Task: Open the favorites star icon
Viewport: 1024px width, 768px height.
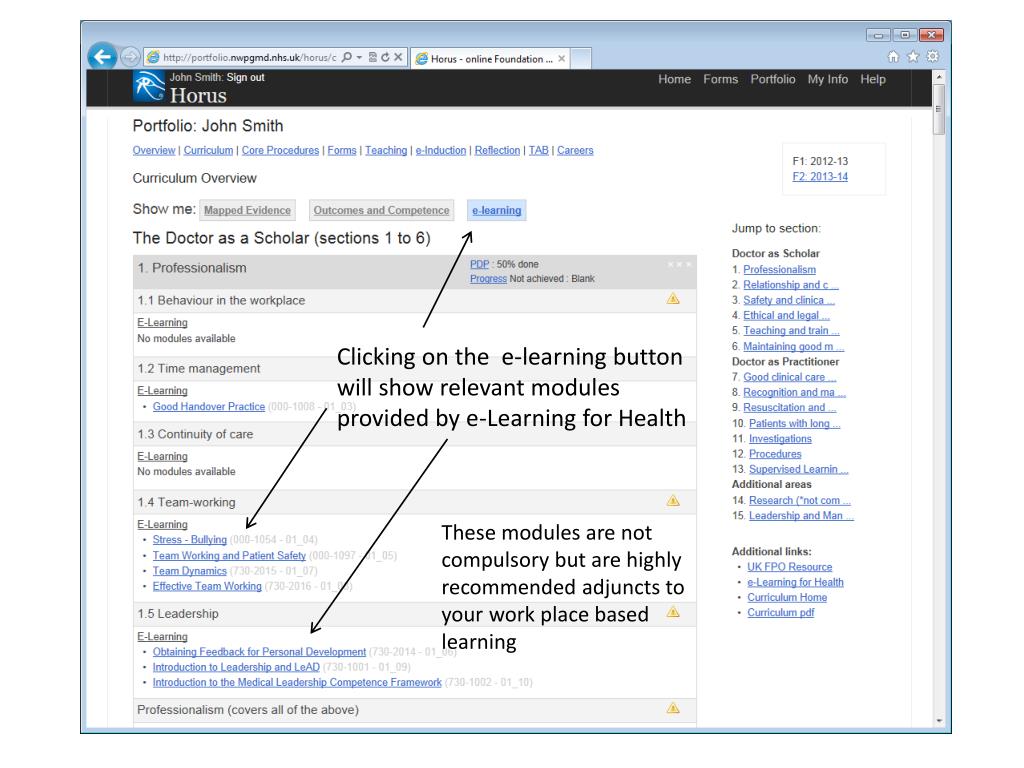Action: pyautogui.click(x=913, y=57)
